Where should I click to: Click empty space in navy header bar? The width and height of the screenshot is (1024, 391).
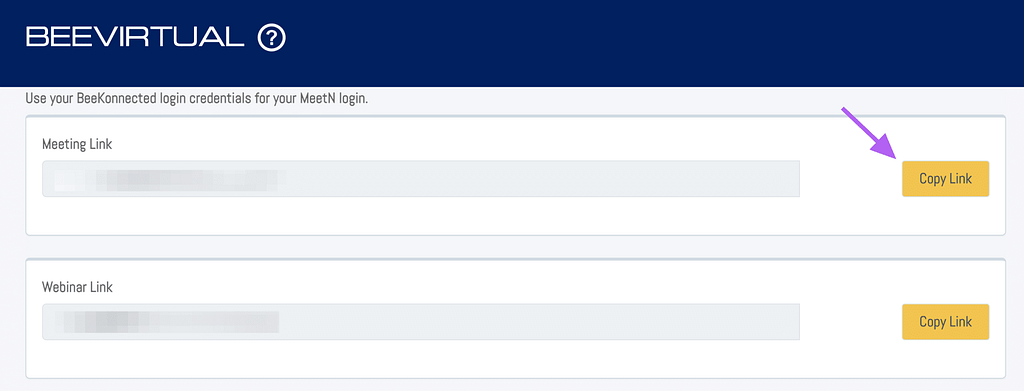[653, 43]
